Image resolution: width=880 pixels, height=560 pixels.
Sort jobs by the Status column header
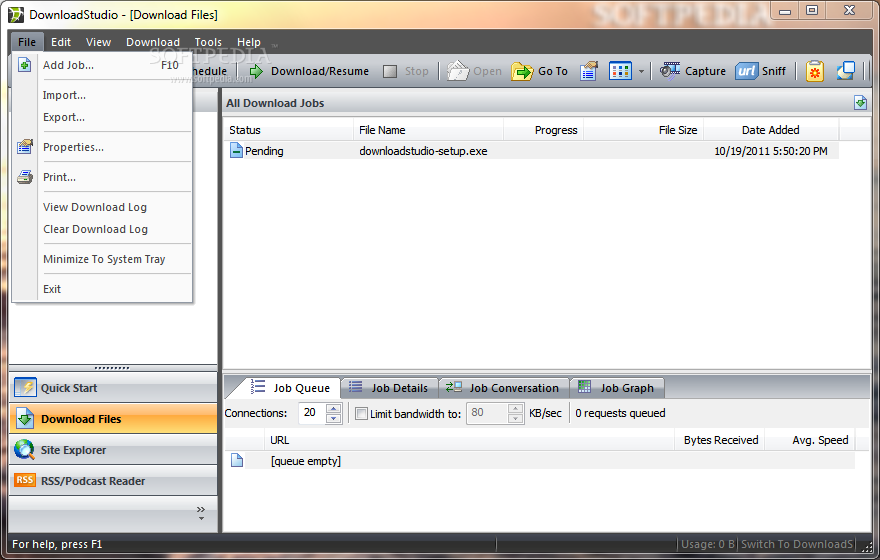[x=288, y=130]
